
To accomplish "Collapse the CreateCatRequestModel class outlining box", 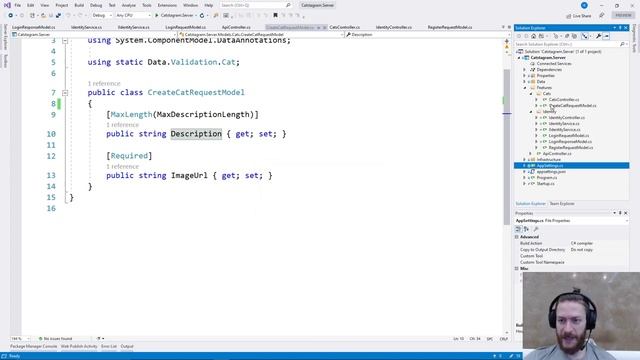I will click(x=65, y=93).
